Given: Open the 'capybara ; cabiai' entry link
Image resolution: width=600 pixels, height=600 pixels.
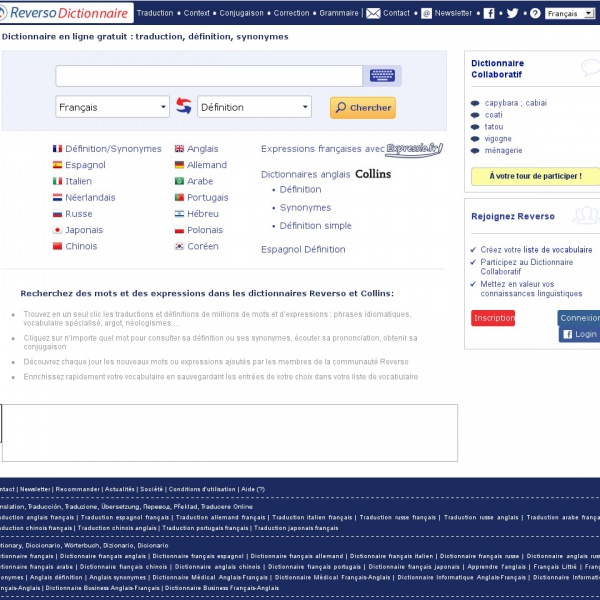Looking at the screenshot, I should [x=515, y=103].
